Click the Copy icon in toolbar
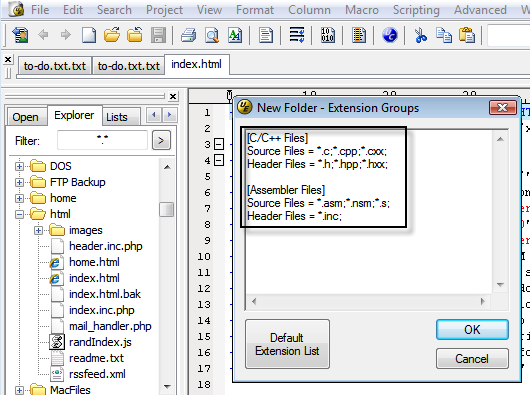This screenshot has height=395, width=530. point(443,35)
